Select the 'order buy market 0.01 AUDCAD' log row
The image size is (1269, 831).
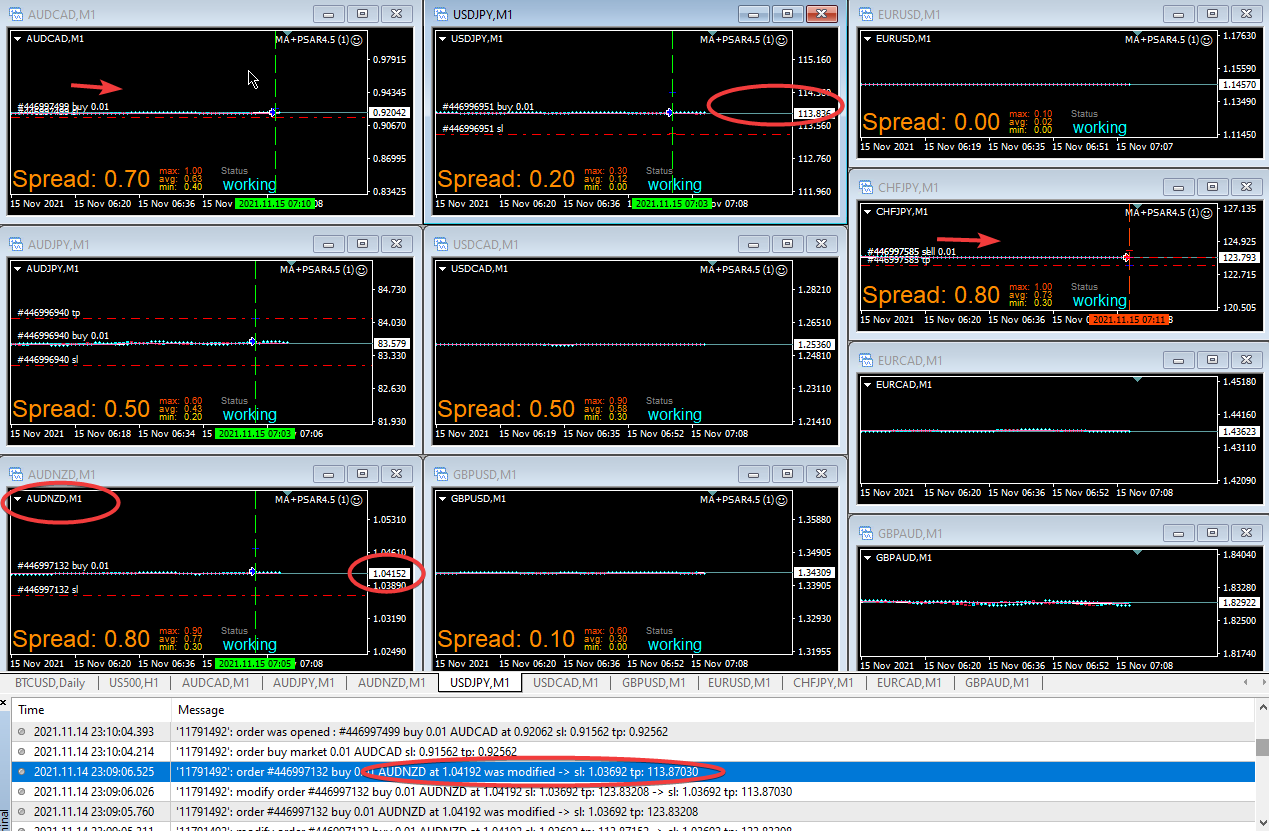pyautogui.click(x=633, y=751)
